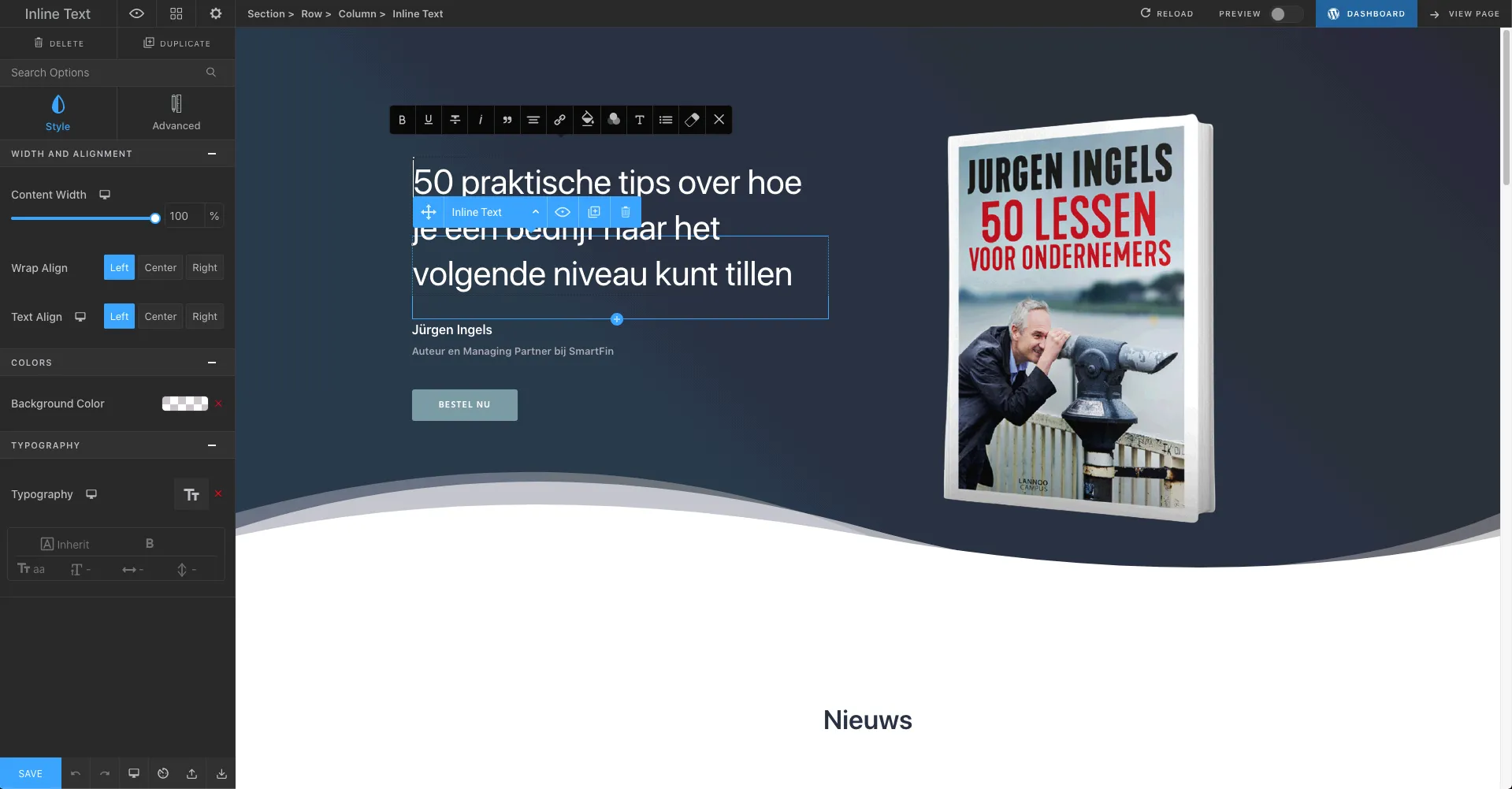Screen dimensions: 1512x789
Task: Click the Save button
Action: pyautogui.click(x=31, y=773)
